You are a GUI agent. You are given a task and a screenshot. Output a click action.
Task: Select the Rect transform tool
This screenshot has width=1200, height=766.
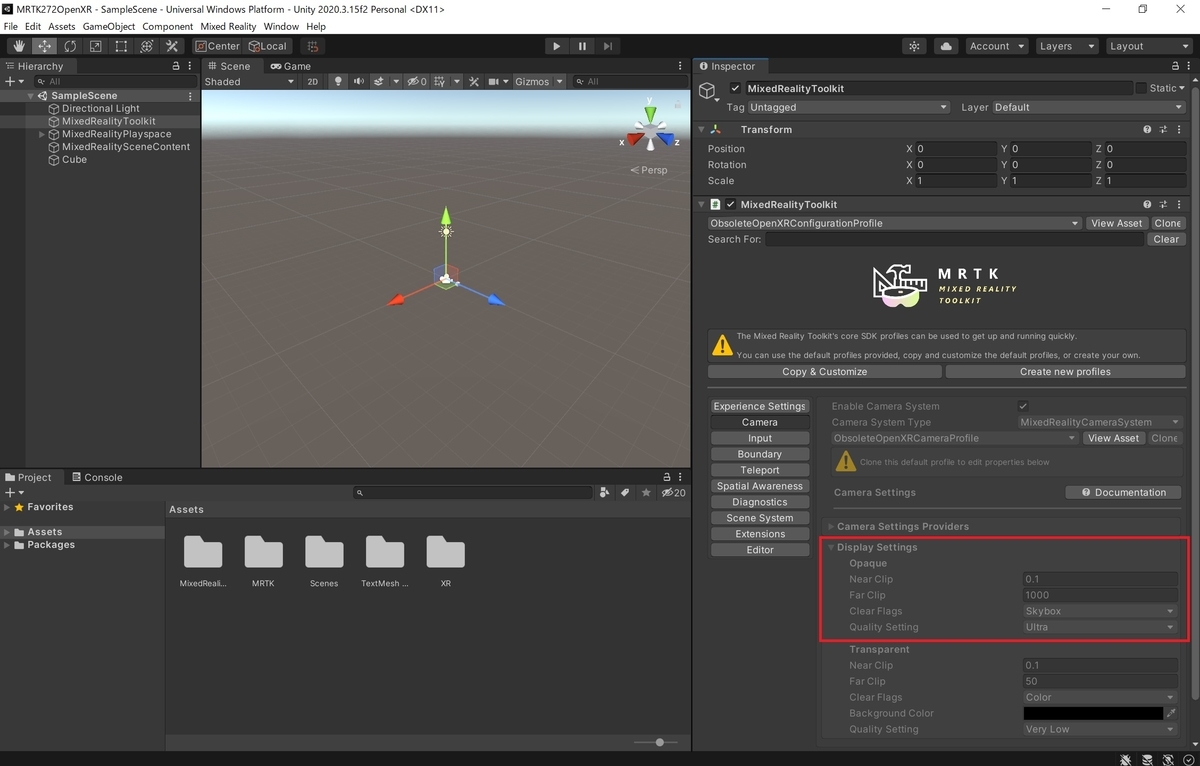(x=121, y=46)
